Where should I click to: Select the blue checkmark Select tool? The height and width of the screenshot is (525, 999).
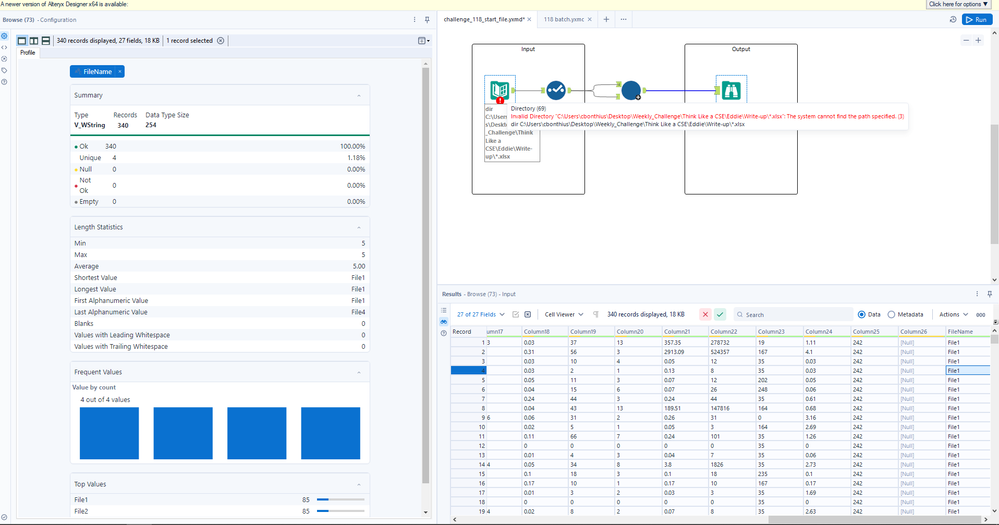pyautogui.click(x=556, y=91)
